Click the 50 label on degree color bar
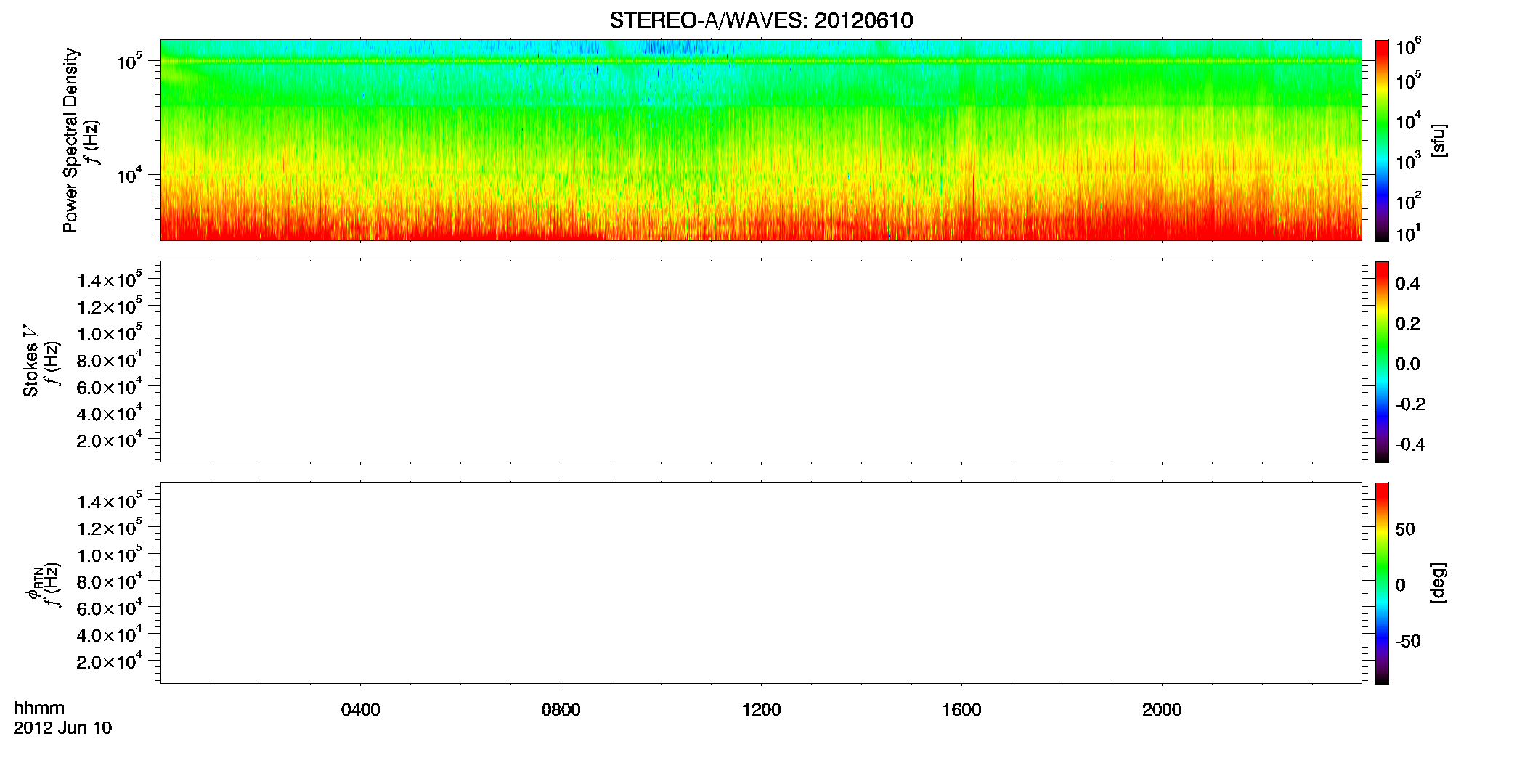Viewport: 1522px width, 784px height. pyautogui.click(x=1405, y=529)
